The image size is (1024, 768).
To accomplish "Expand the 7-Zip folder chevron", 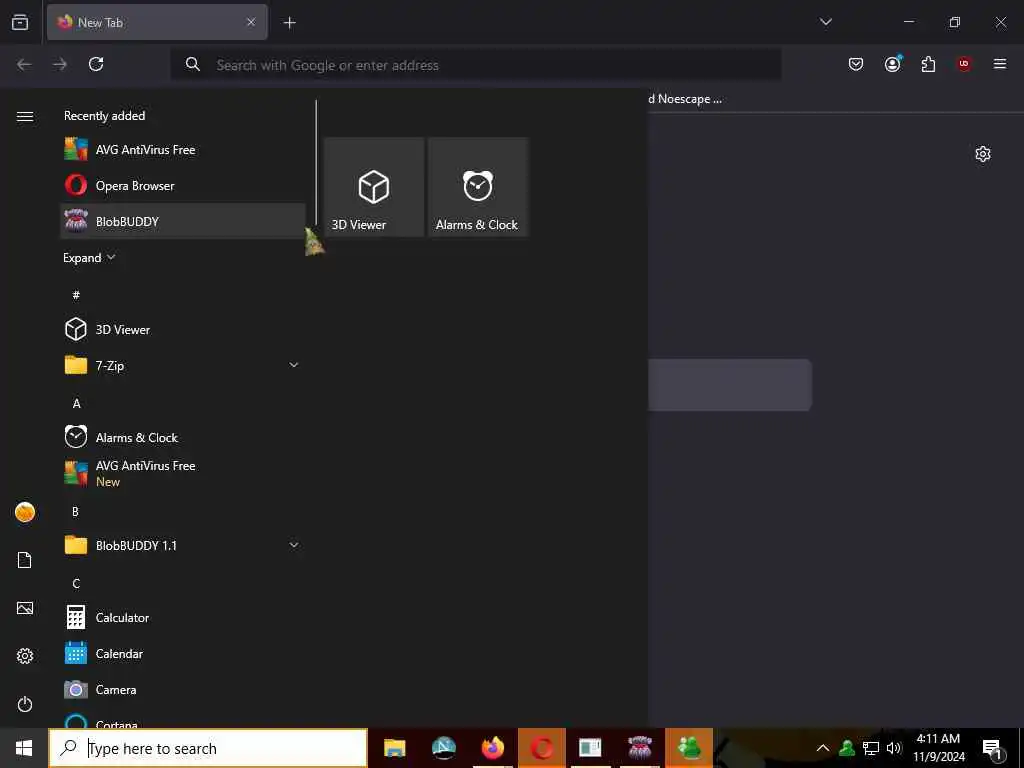I will 294,365.
